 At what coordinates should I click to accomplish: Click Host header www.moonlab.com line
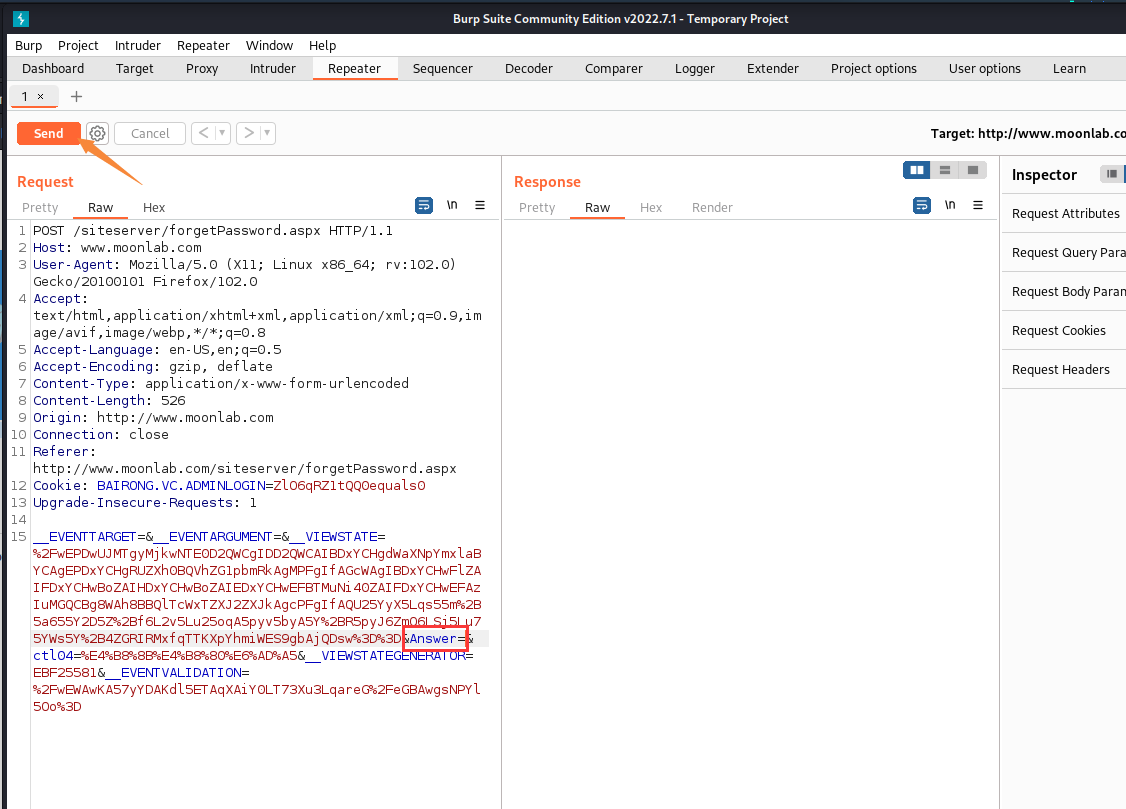[x=117, y=248]
